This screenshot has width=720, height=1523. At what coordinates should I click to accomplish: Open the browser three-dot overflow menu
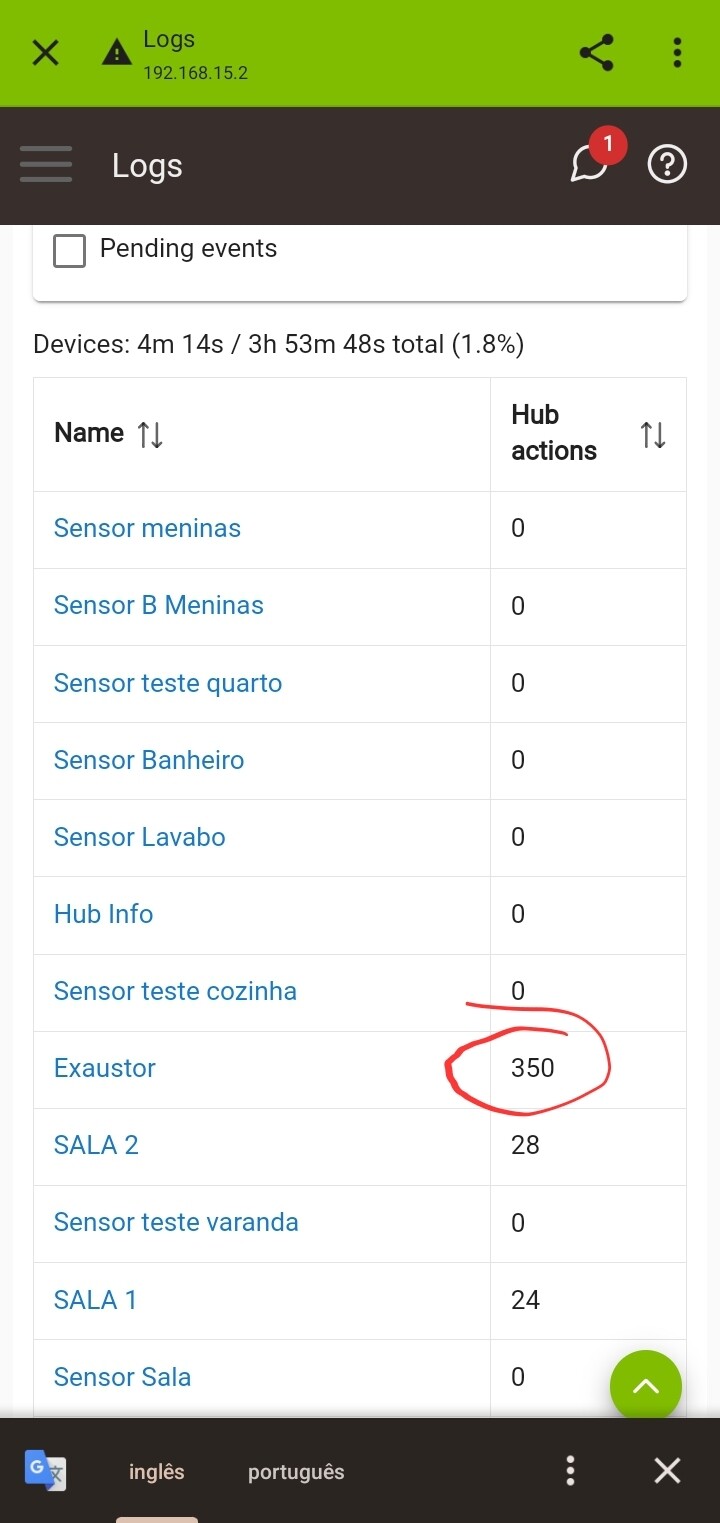click(x=677, y=53)
